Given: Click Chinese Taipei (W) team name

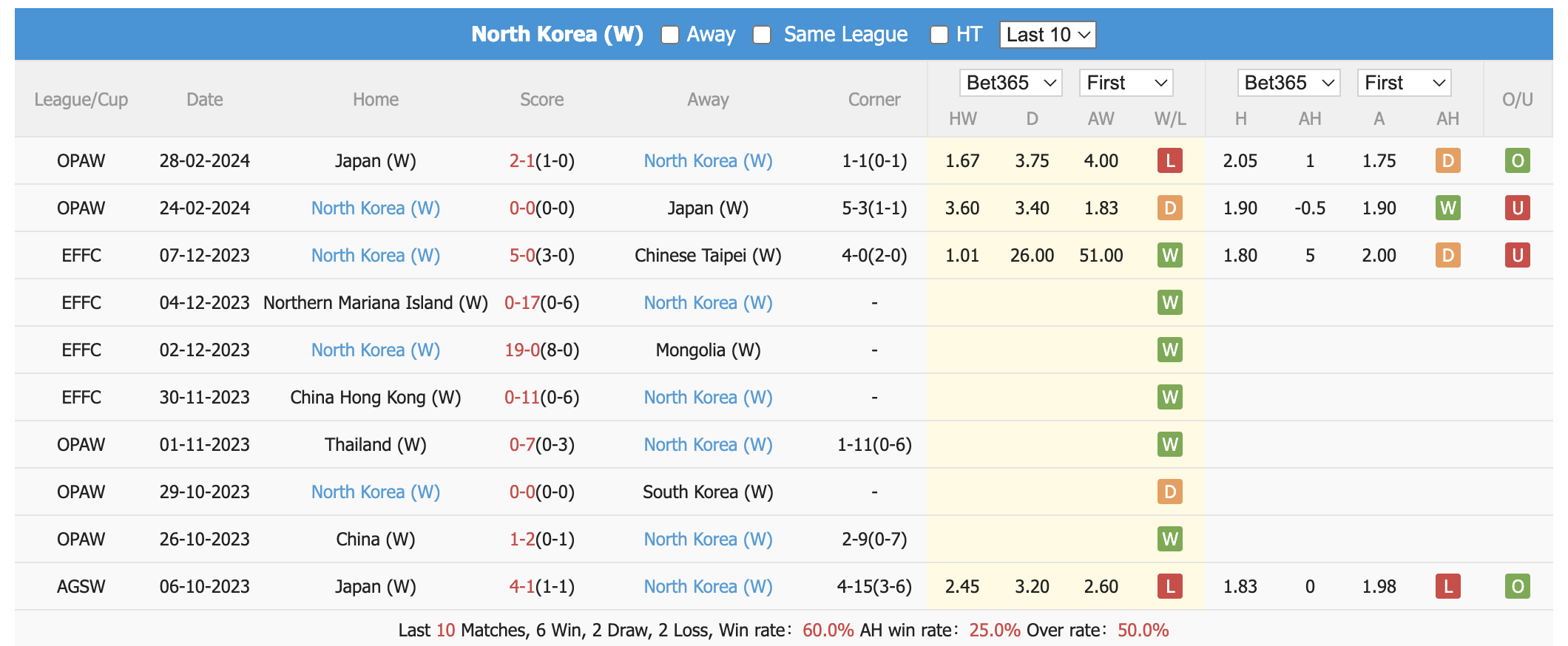Looking at the screenshot, I should (708, 255).
